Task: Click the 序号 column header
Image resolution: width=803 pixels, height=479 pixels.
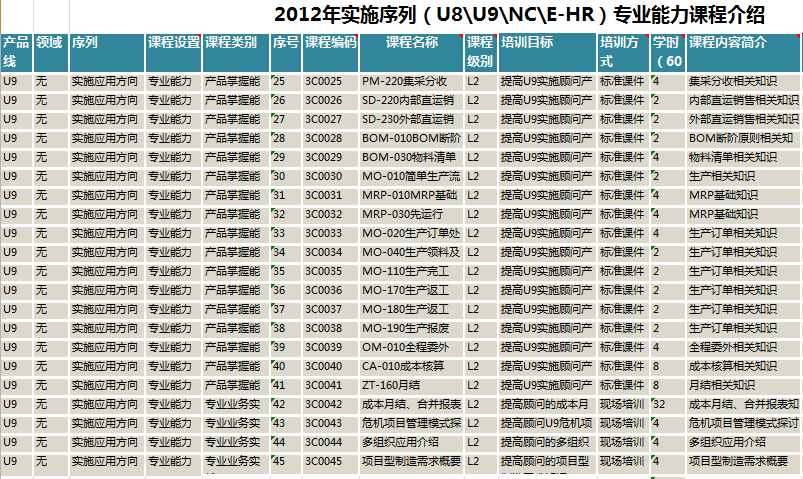Action: coord(286,52)
